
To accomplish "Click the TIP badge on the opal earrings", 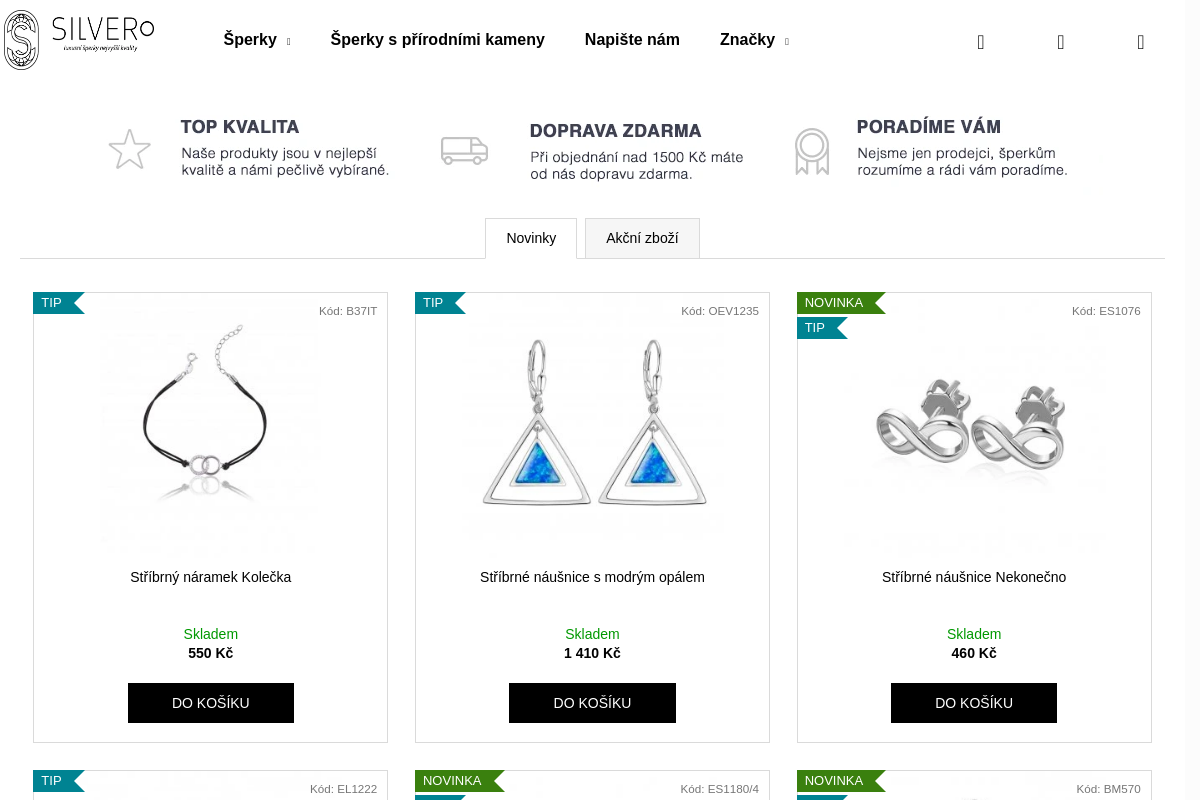I will pyautogui.click(x=434, y=303).
